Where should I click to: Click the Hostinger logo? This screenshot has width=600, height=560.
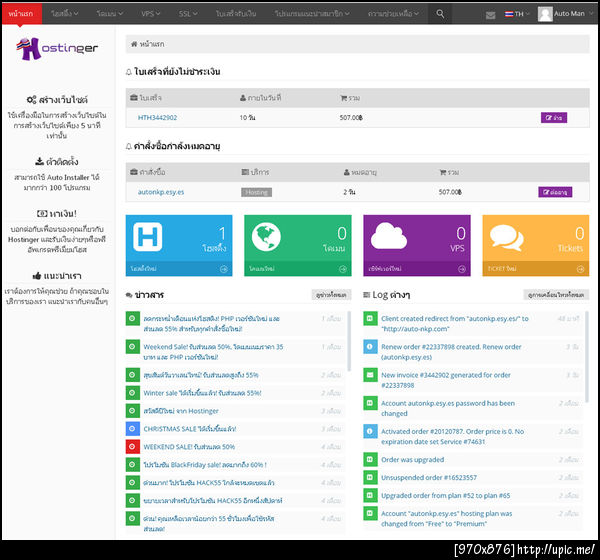(57, 49)
